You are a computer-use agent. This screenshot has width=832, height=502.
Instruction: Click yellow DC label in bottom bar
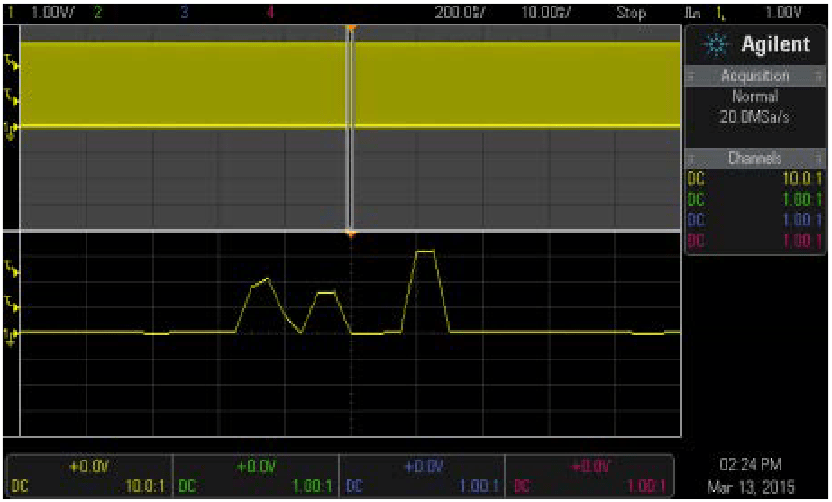19,486
